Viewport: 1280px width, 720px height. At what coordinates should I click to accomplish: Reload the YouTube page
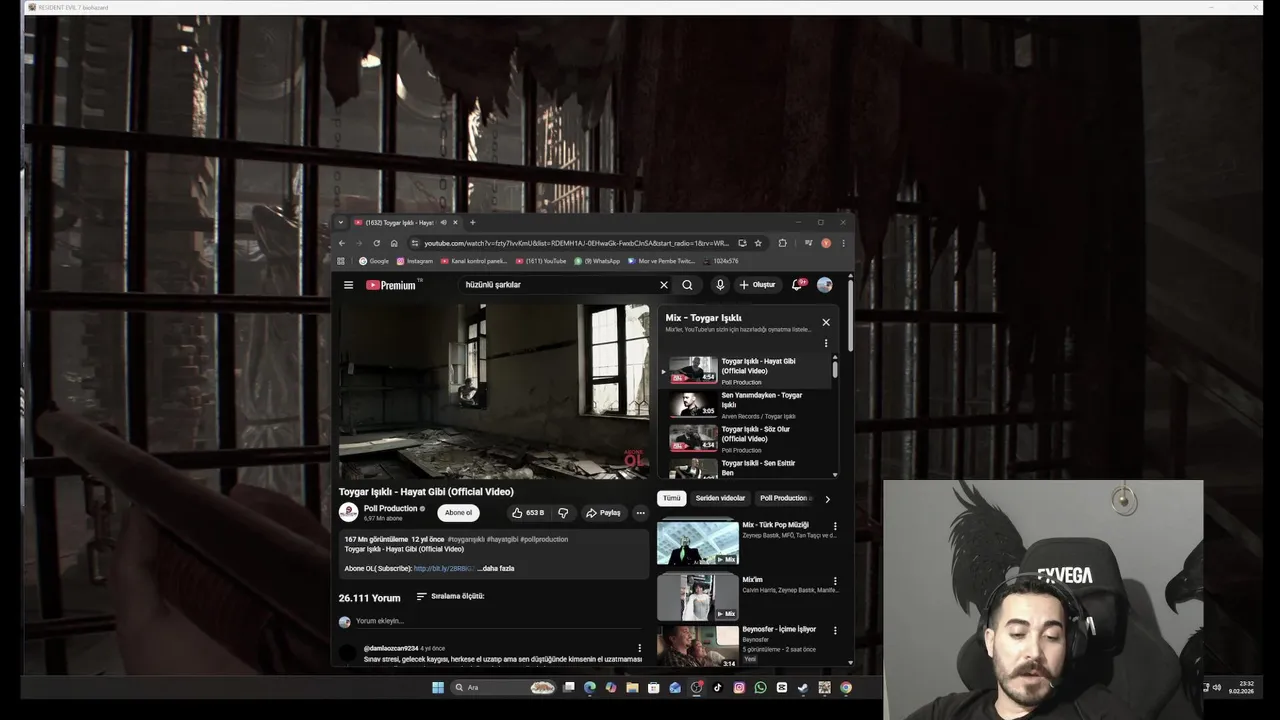(376, 243)
